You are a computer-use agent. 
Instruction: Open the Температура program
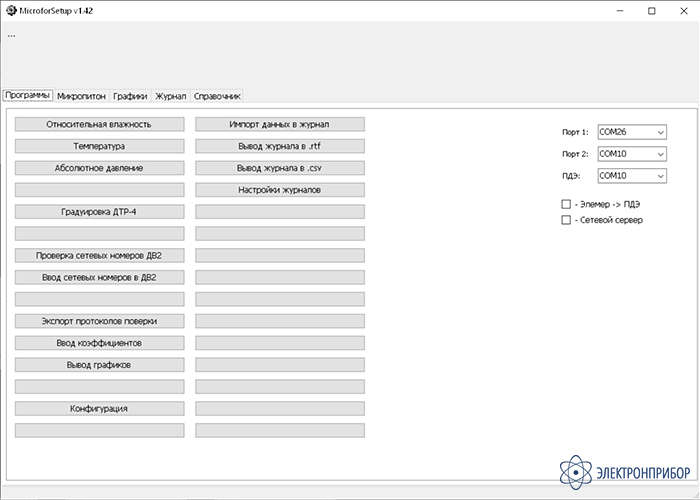tap(99, 146)
